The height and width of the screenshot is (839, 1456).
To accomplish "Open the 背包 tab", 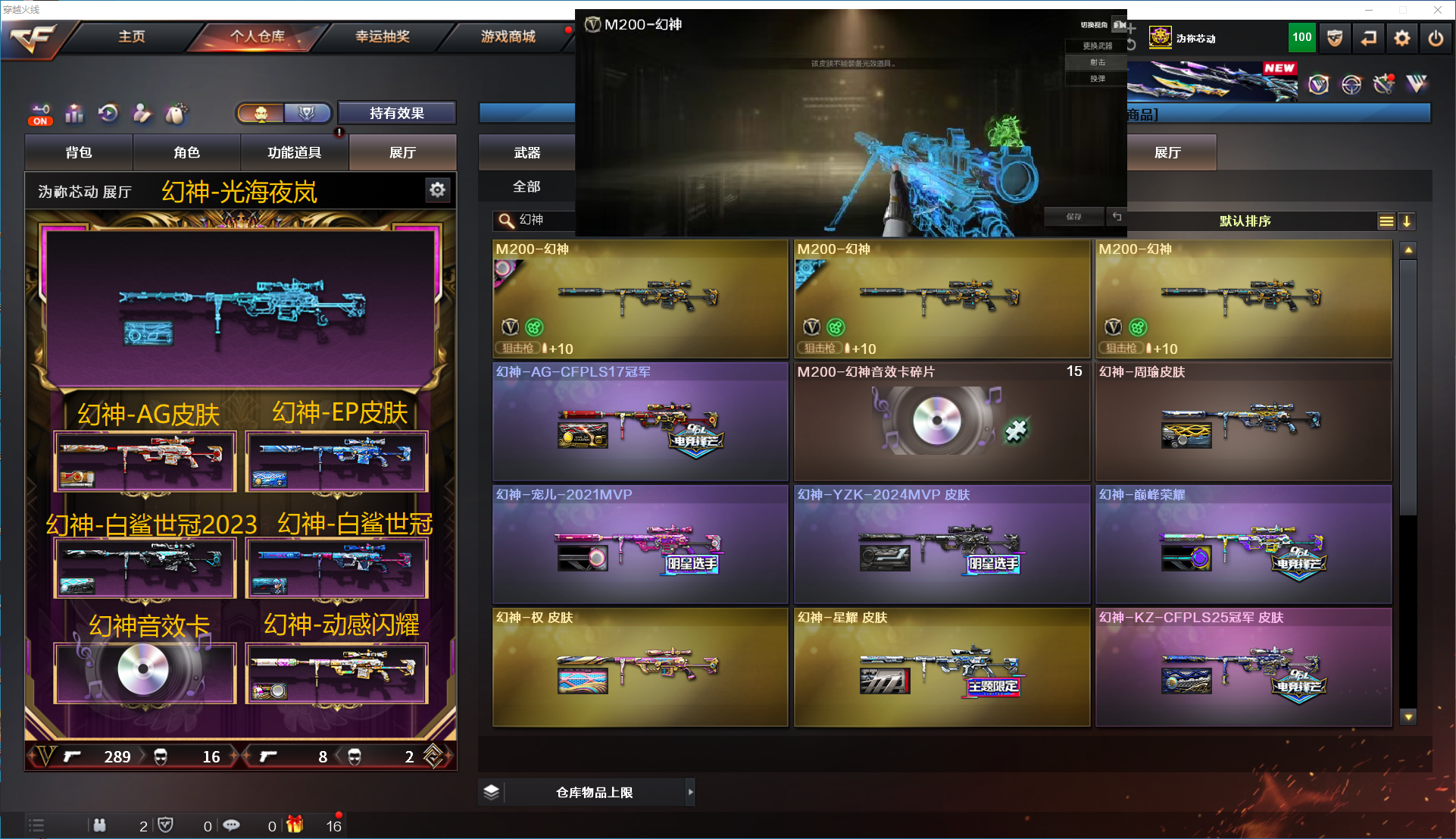I will [79, 152].
